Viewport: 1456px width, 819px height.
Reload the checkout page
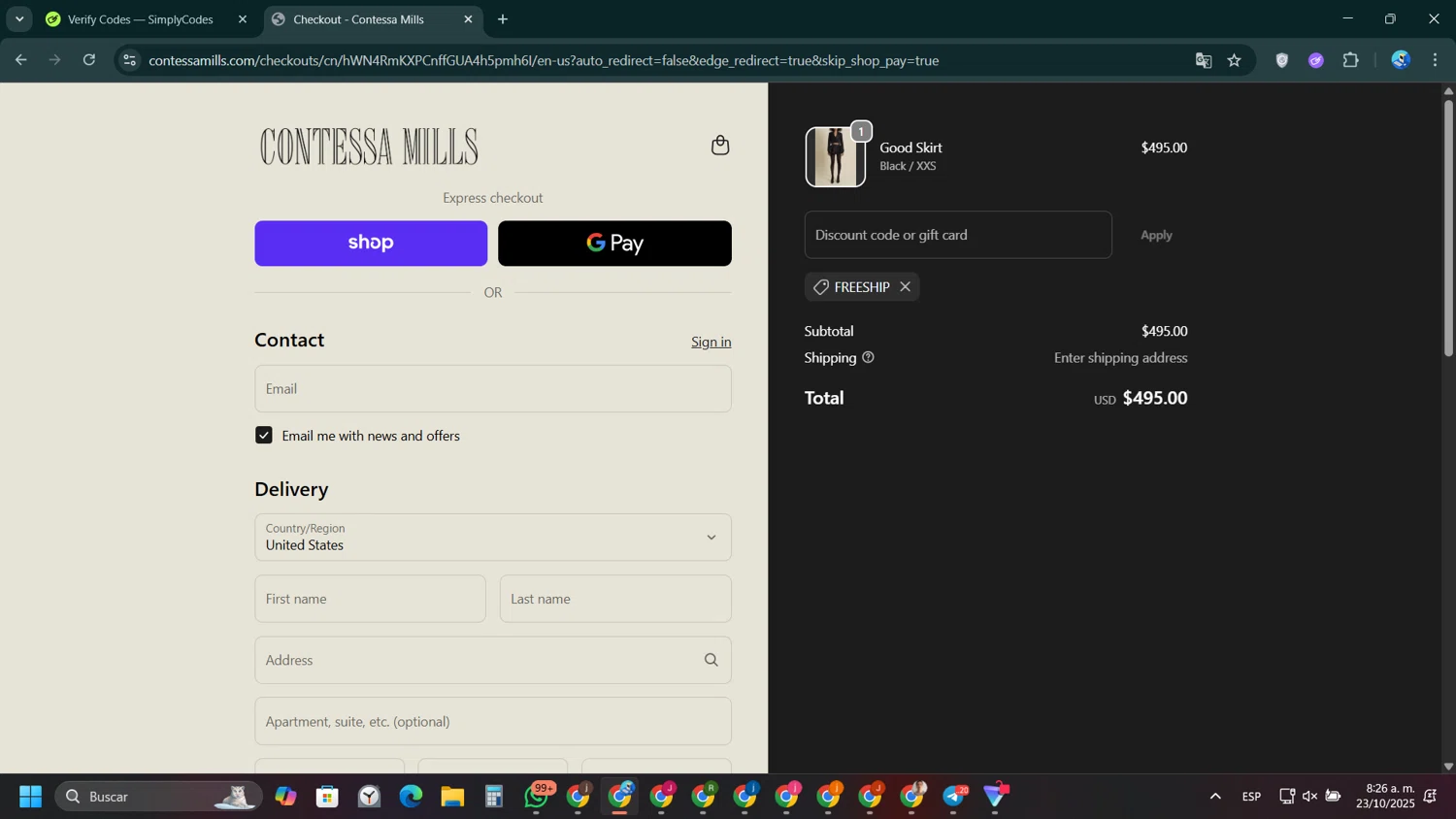tap(89, 60)
